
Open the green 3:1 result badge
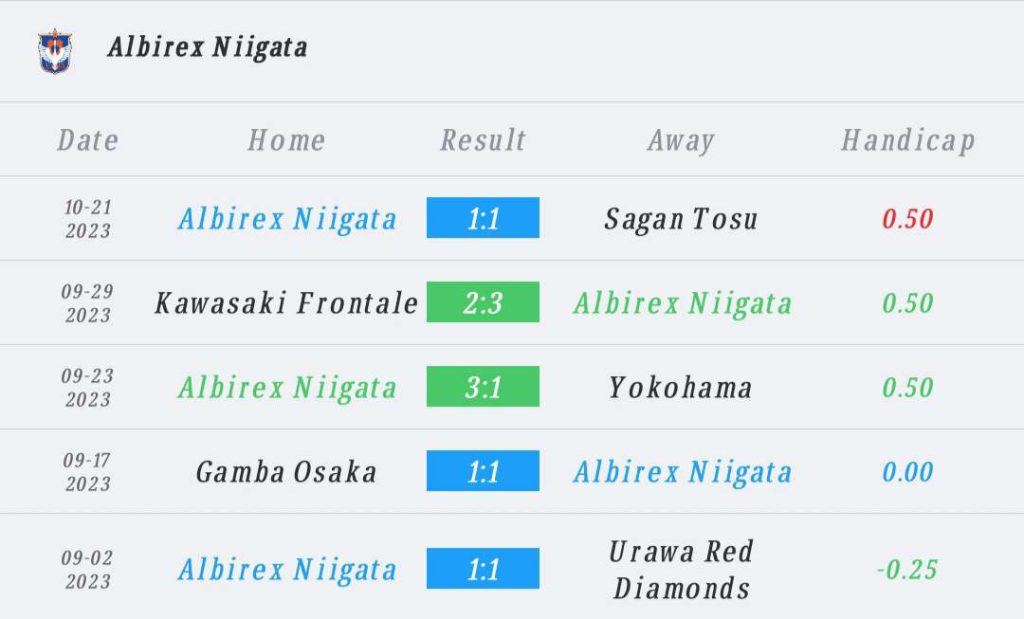point(483,386)
